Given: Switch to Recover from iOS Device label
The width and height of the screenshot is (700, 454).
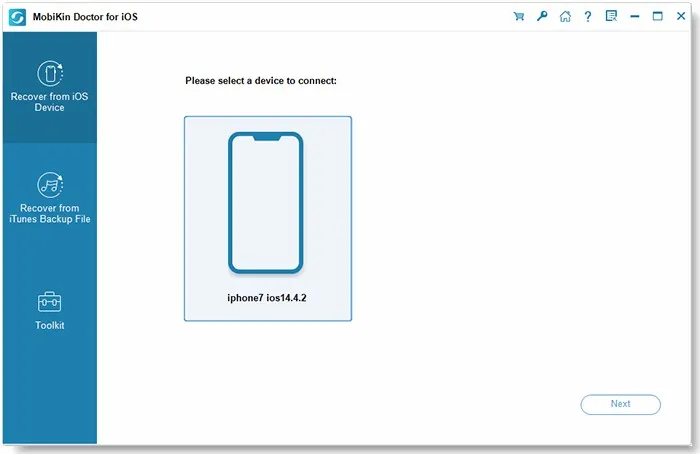Looking at the screenshot, I should 49,102.
